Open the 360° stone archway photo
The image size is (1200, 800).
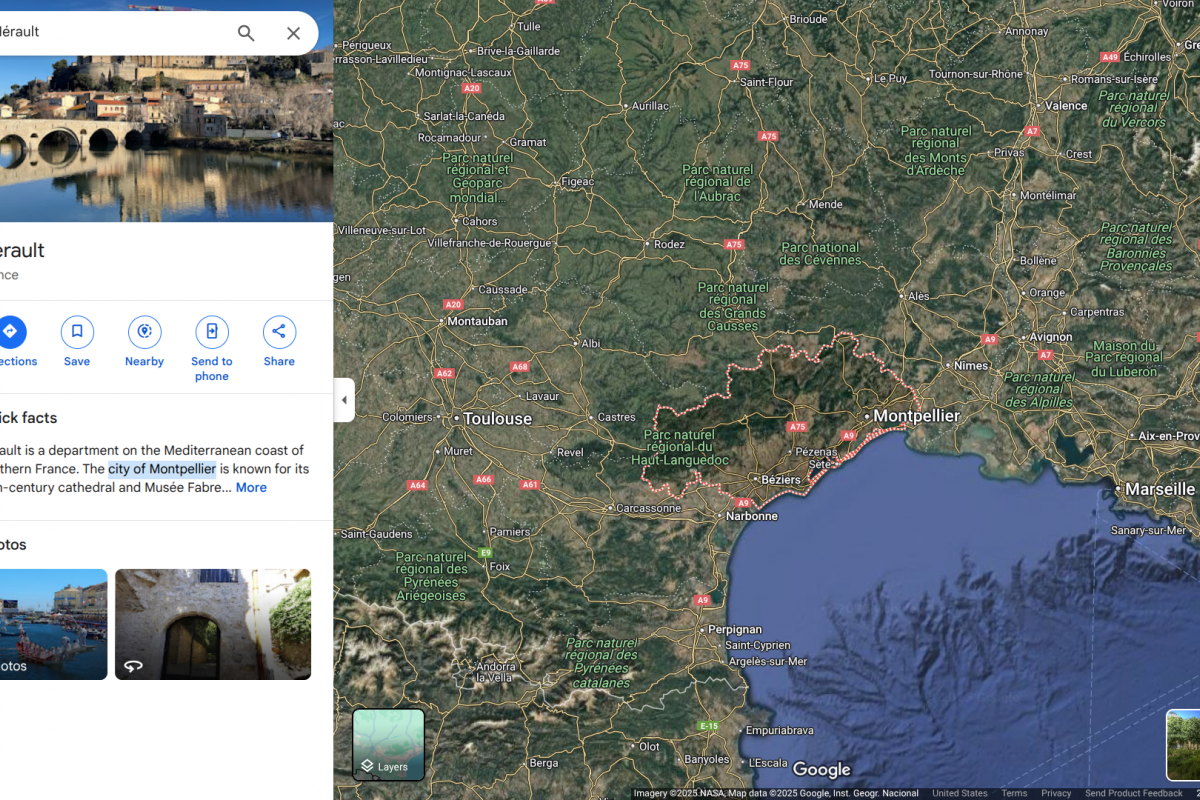pyautogui.click(x=212, y=624)
